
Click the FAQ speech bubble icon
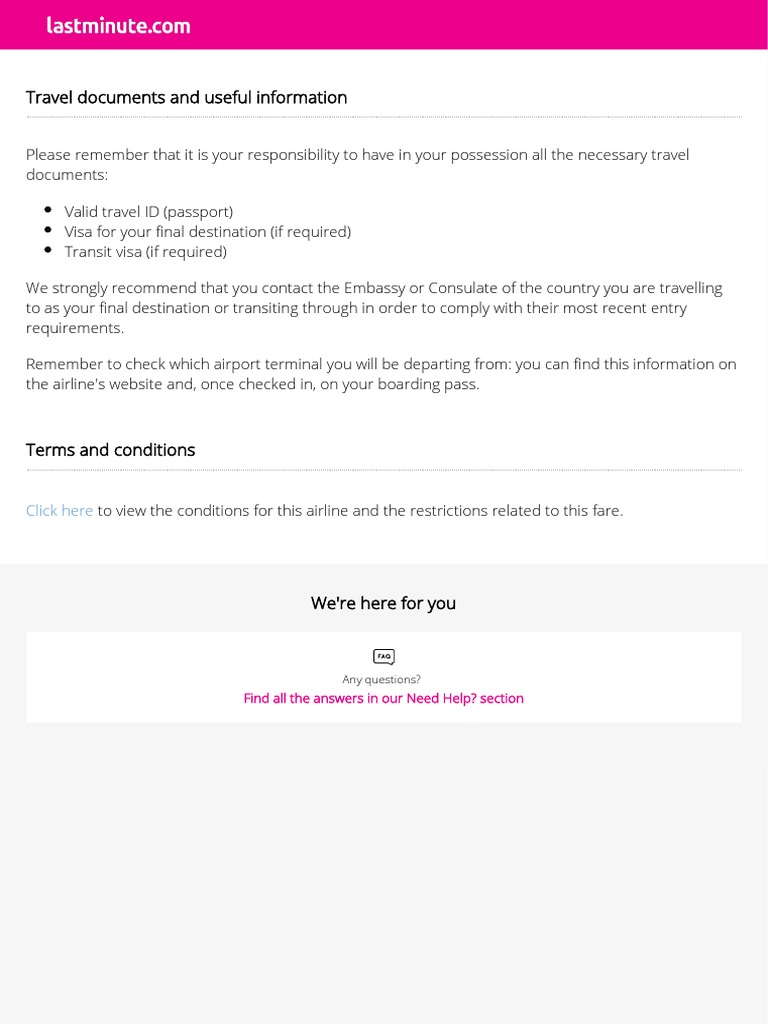pos(384,656)
